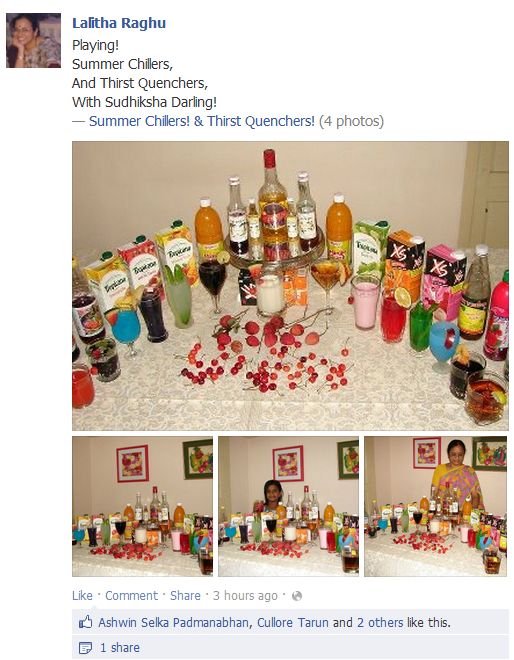Click the Like link under the post

coord(82,596)
